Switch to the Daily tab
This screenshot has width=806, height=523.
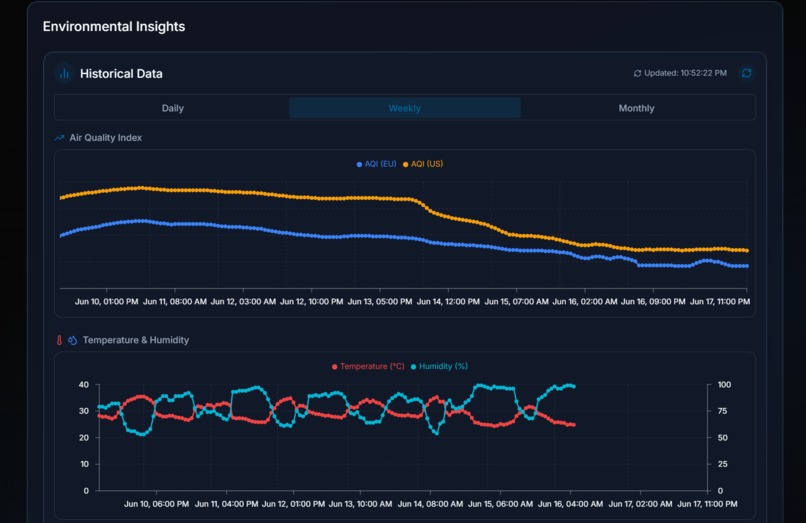(172, 108)
